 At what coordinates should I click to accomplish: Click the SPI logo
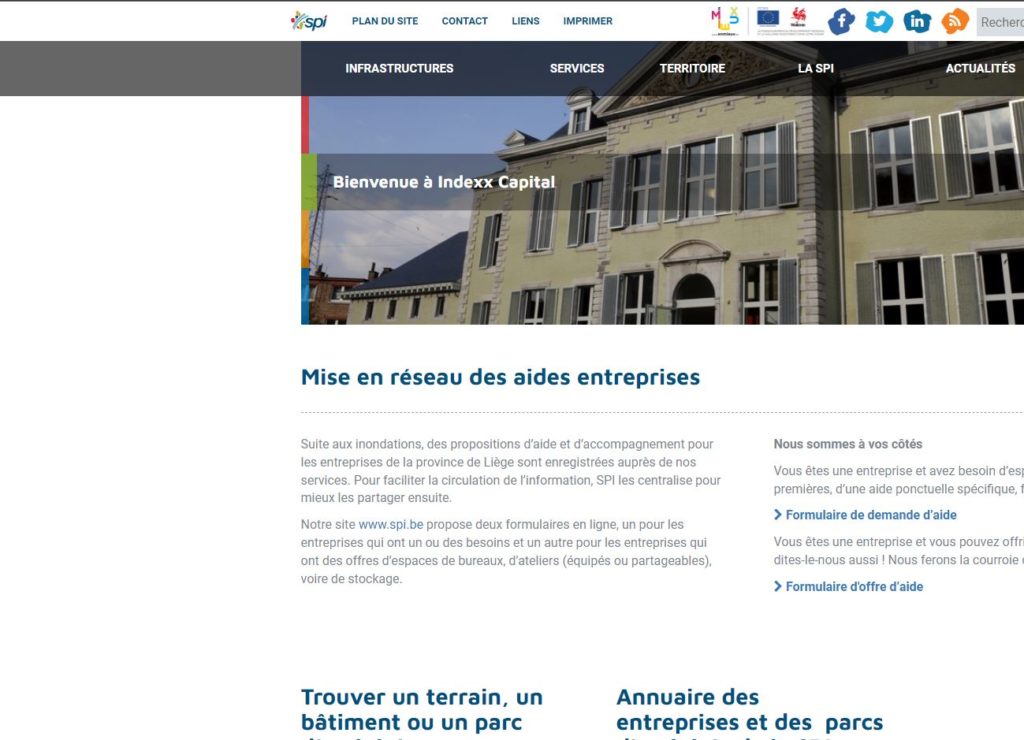[309, 20]
